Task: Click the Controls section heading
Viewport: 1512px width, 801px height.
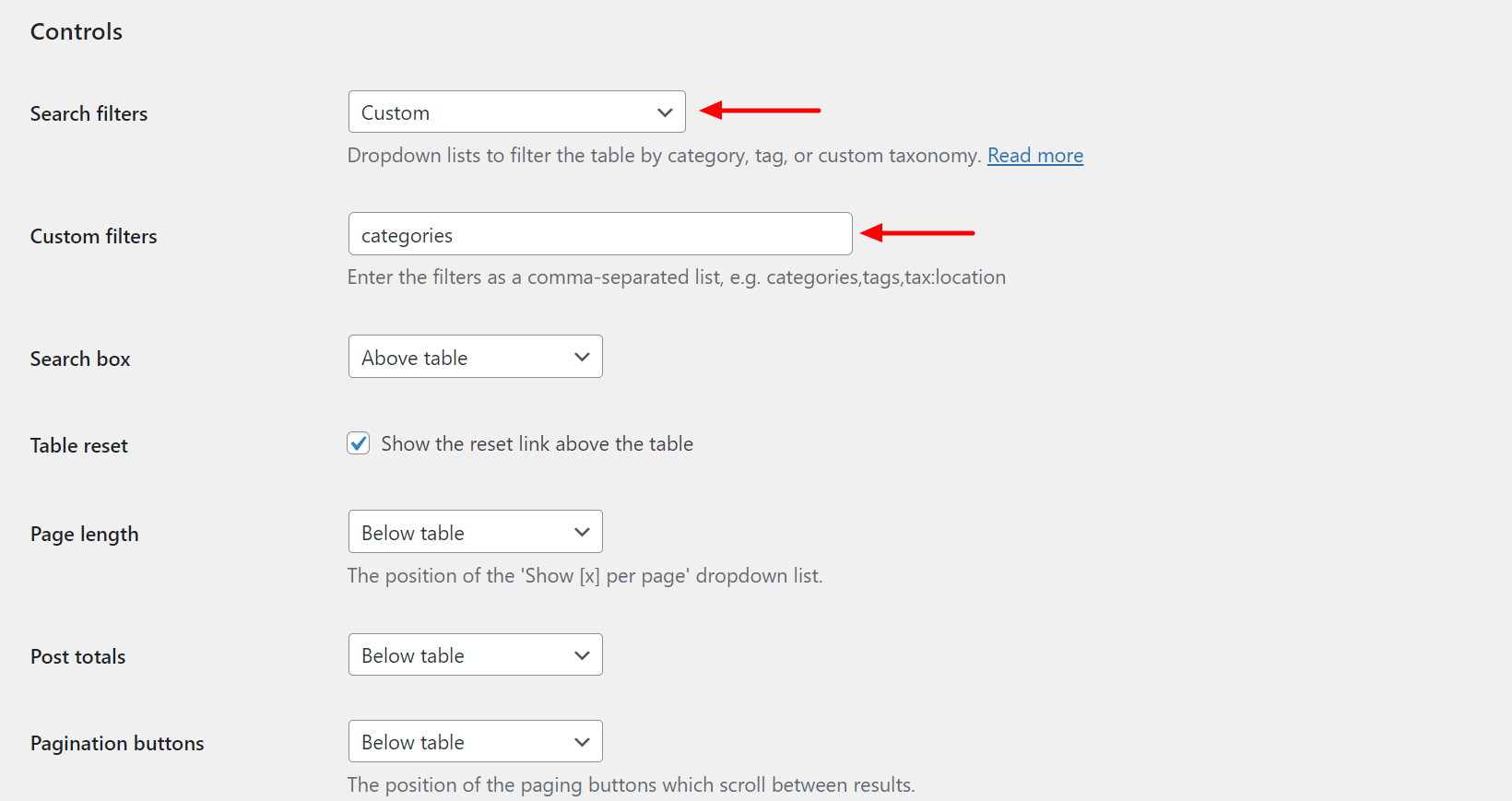Action: pos(76,31)
